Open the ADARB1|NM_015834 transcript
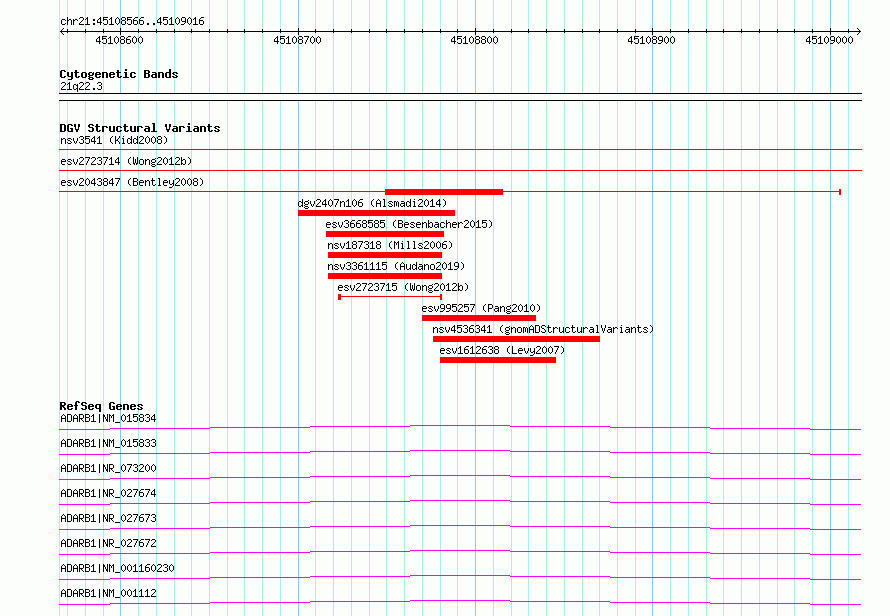Viewport: 890px width, 616px height. pos(108,418)
